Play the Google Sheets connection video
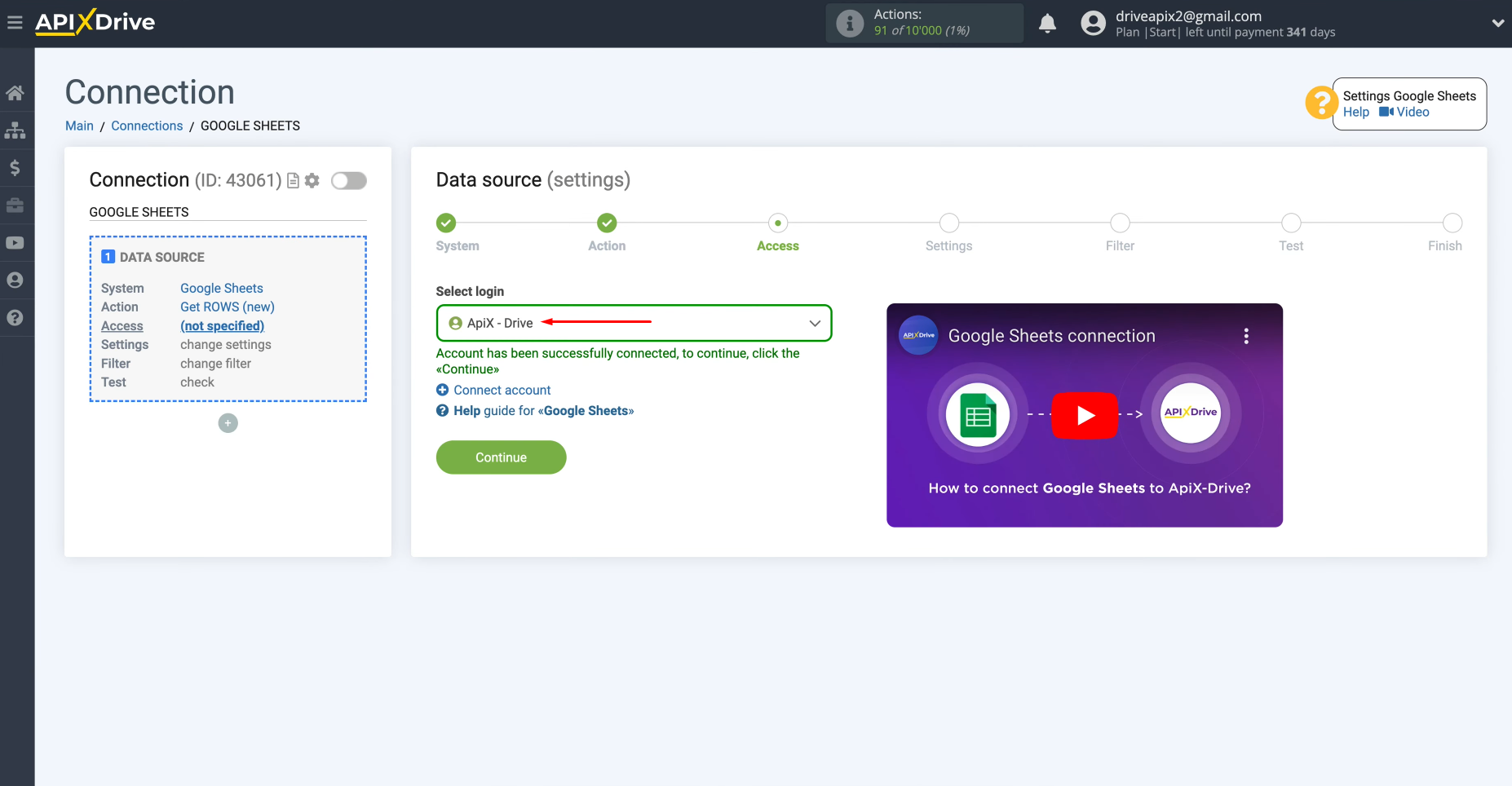Screen dimensions: 1512x786 (1085, 415)
